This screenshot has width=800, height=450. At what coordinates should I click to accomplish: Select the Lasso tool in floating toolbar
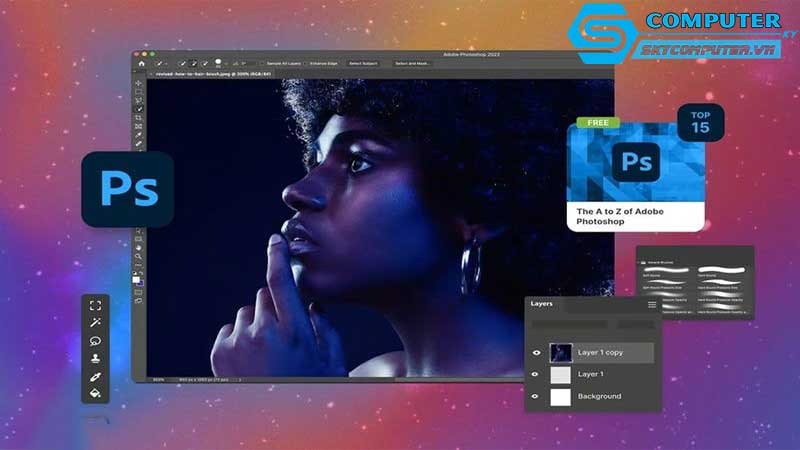pos(96,340)
